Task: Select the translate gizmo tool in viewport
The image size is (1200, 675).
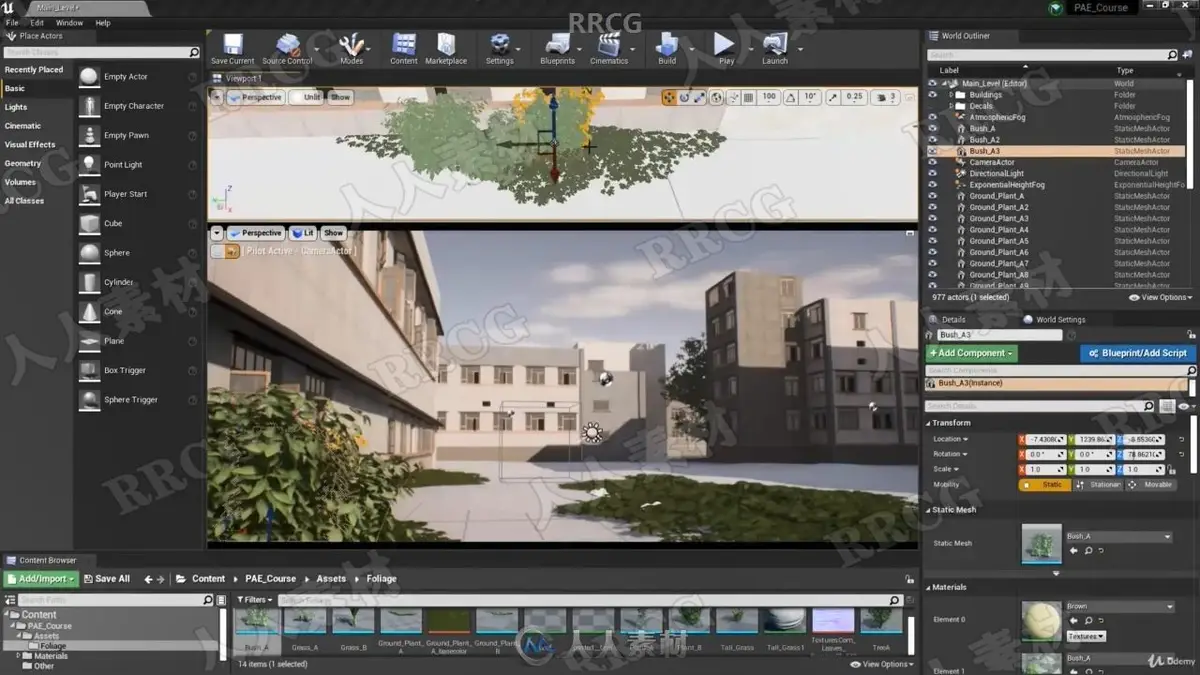Action: pos(669,97)
